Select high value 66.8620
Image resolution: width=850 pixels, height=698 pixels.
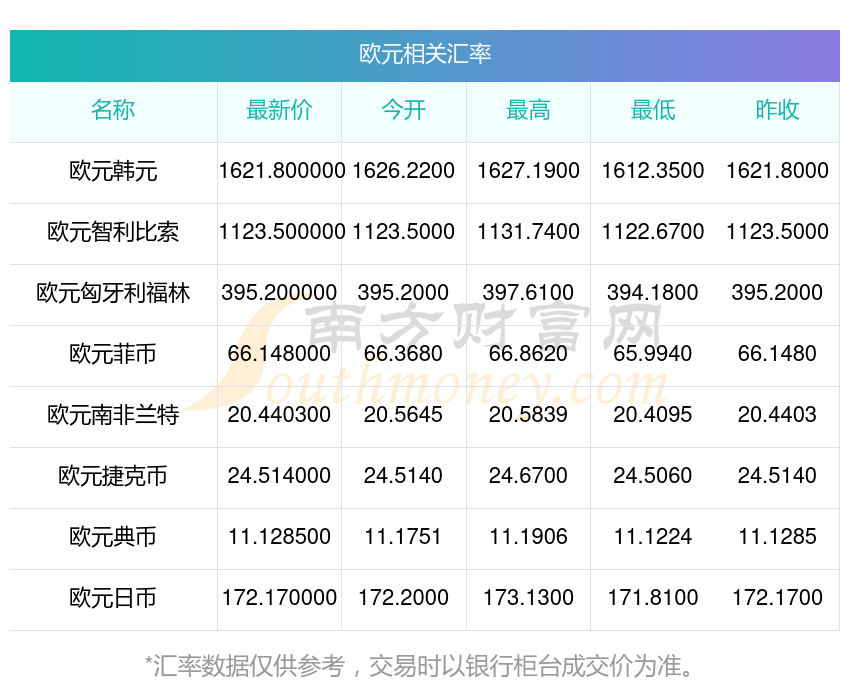[x=529, y=354]
